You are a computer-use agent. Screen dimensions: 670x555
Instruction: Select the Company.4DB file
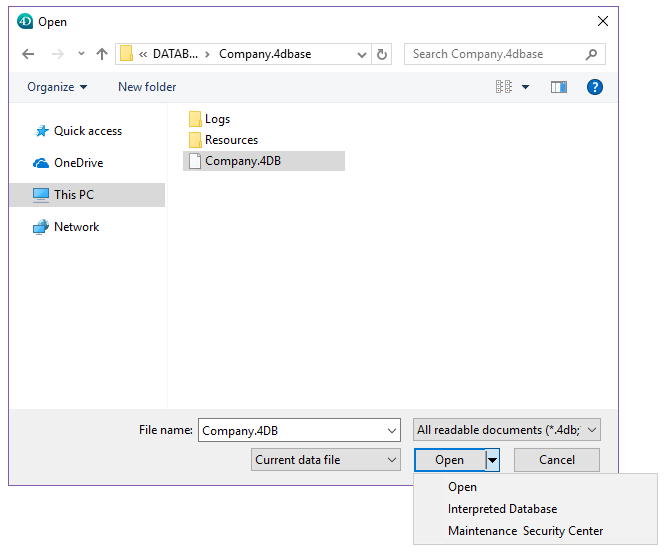(242, 161)
